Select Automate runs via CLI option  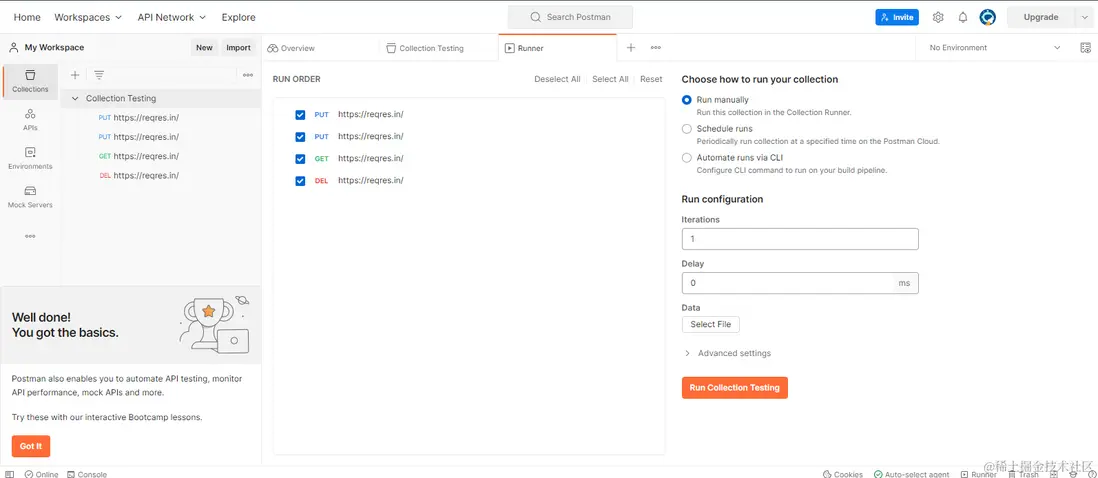(x=687, y=158)
